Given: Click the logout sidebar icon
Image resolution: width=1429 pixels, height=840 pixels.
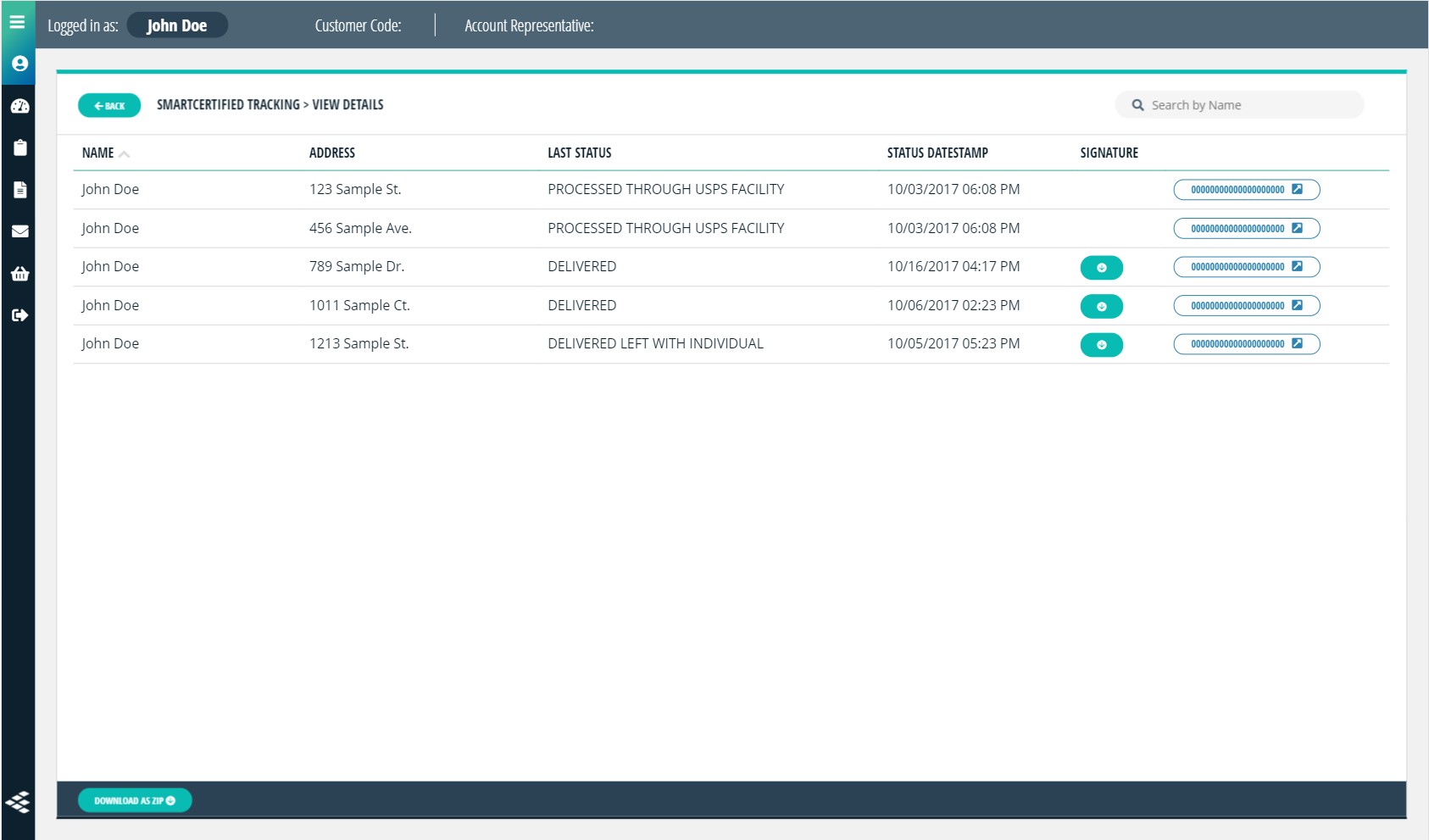Looking at the screenshot, I should click(19, 314).
